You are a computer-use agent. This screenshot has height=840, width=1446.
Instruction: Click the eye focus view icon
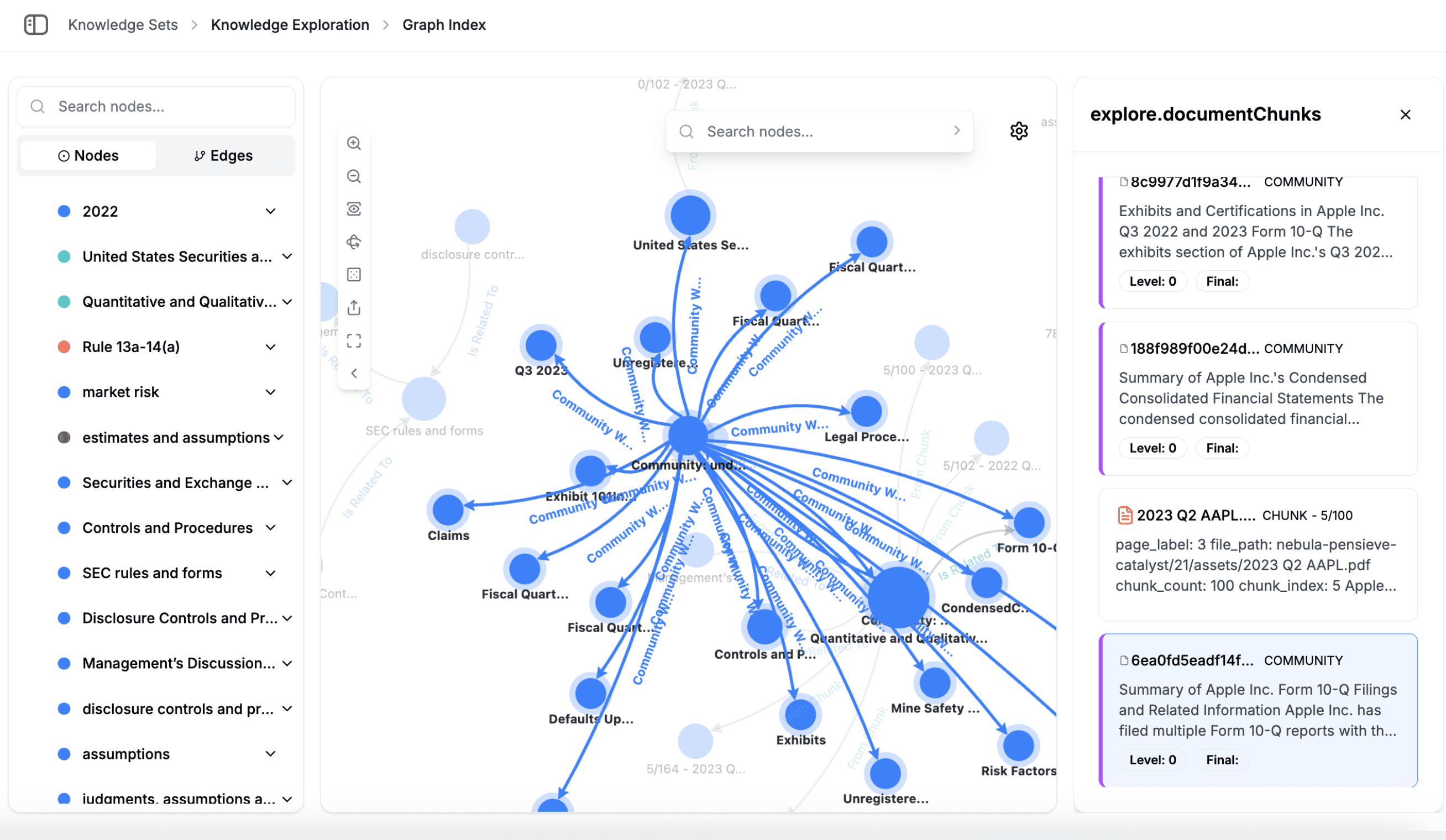click(x=354, y=209)
